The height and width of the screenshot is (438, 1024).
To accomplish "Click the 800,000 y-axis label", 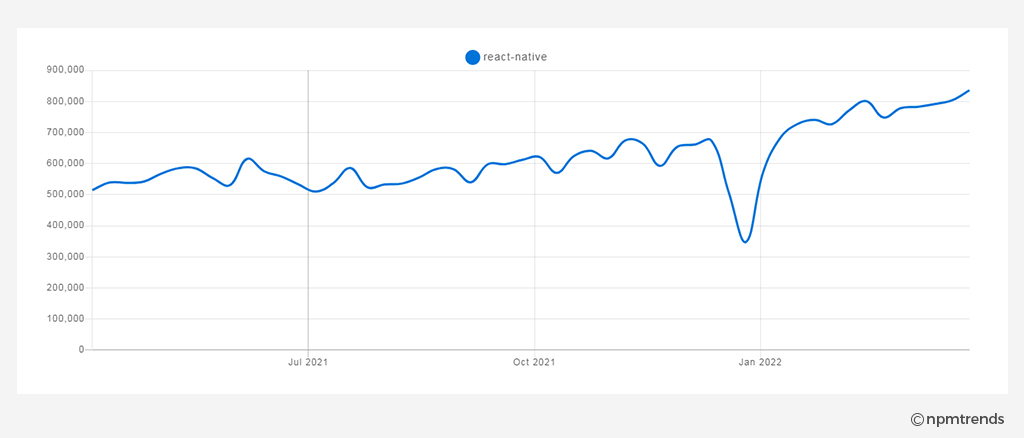I will (x=65, y=101).
